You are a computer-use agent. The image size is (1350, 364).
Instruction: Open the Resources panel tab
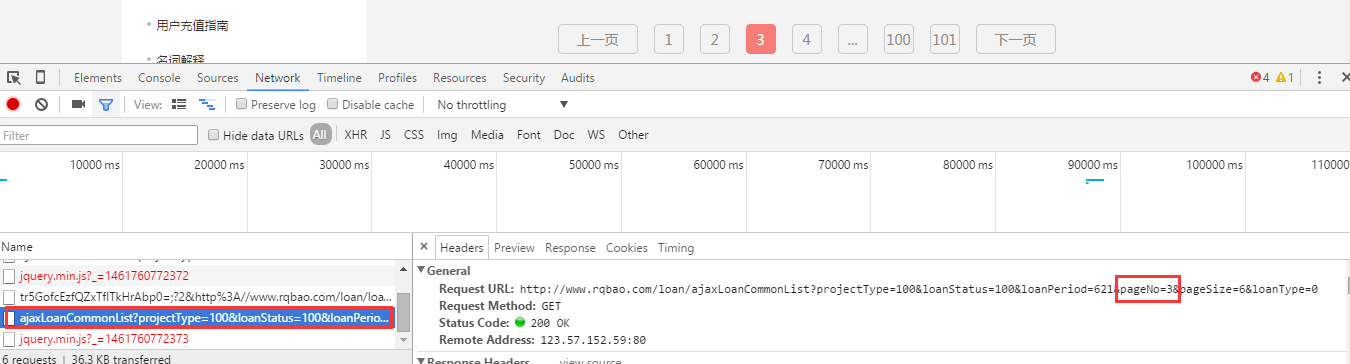pyautogui.click(x=459, y=77)
